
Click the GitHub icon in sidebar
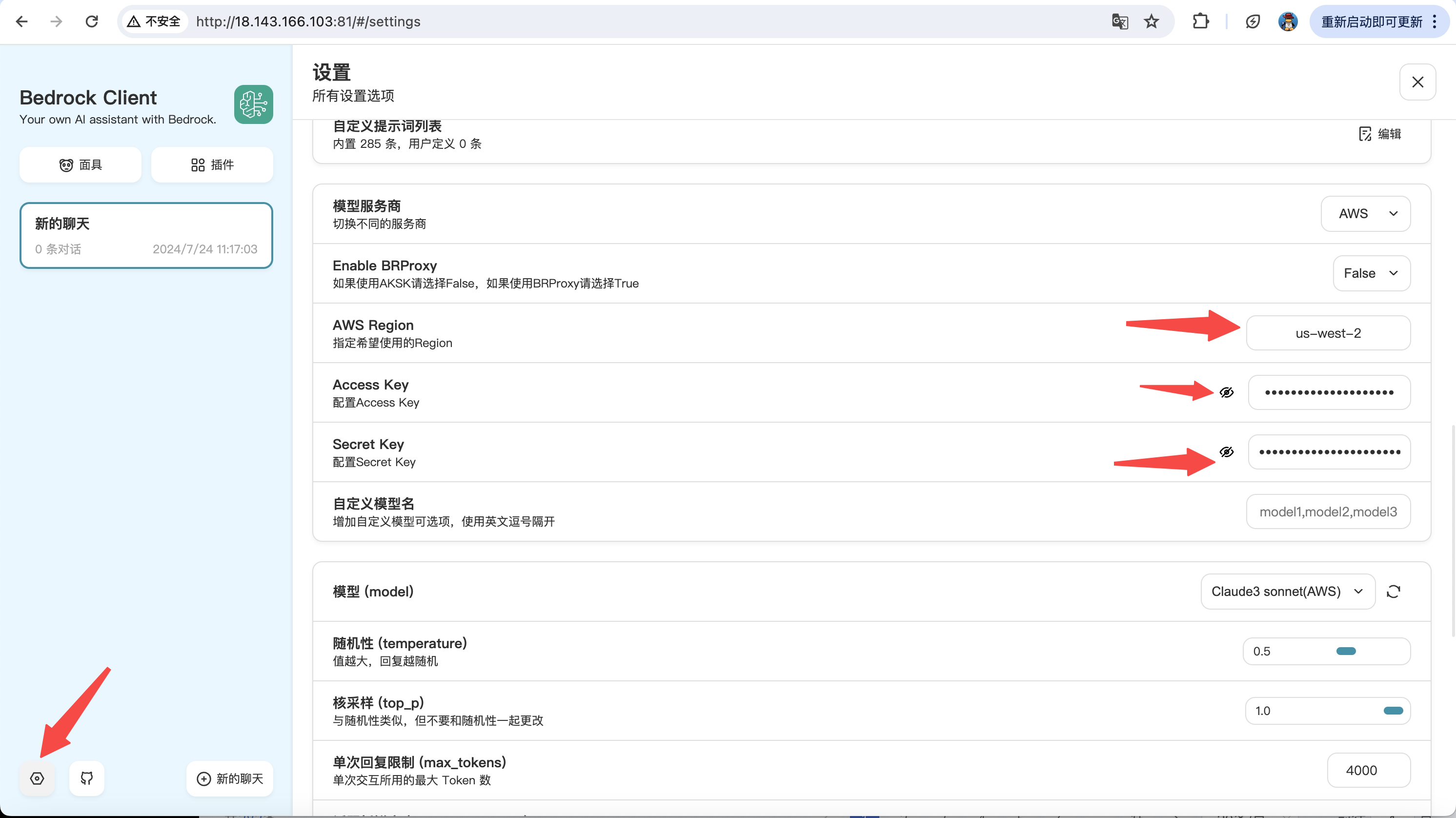pyautogui.click(x=86, y=778)
